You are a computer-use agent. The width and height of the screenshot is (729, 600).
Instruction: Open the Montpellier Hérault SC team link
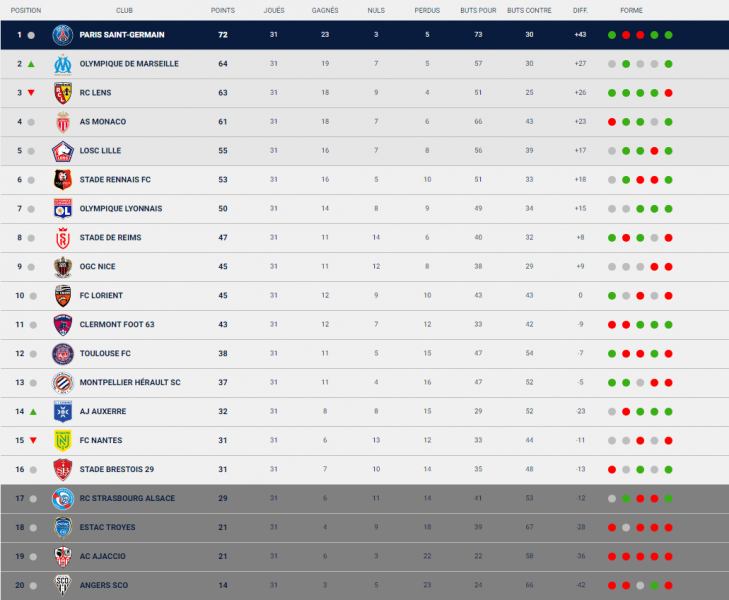(x=130, y=382)
